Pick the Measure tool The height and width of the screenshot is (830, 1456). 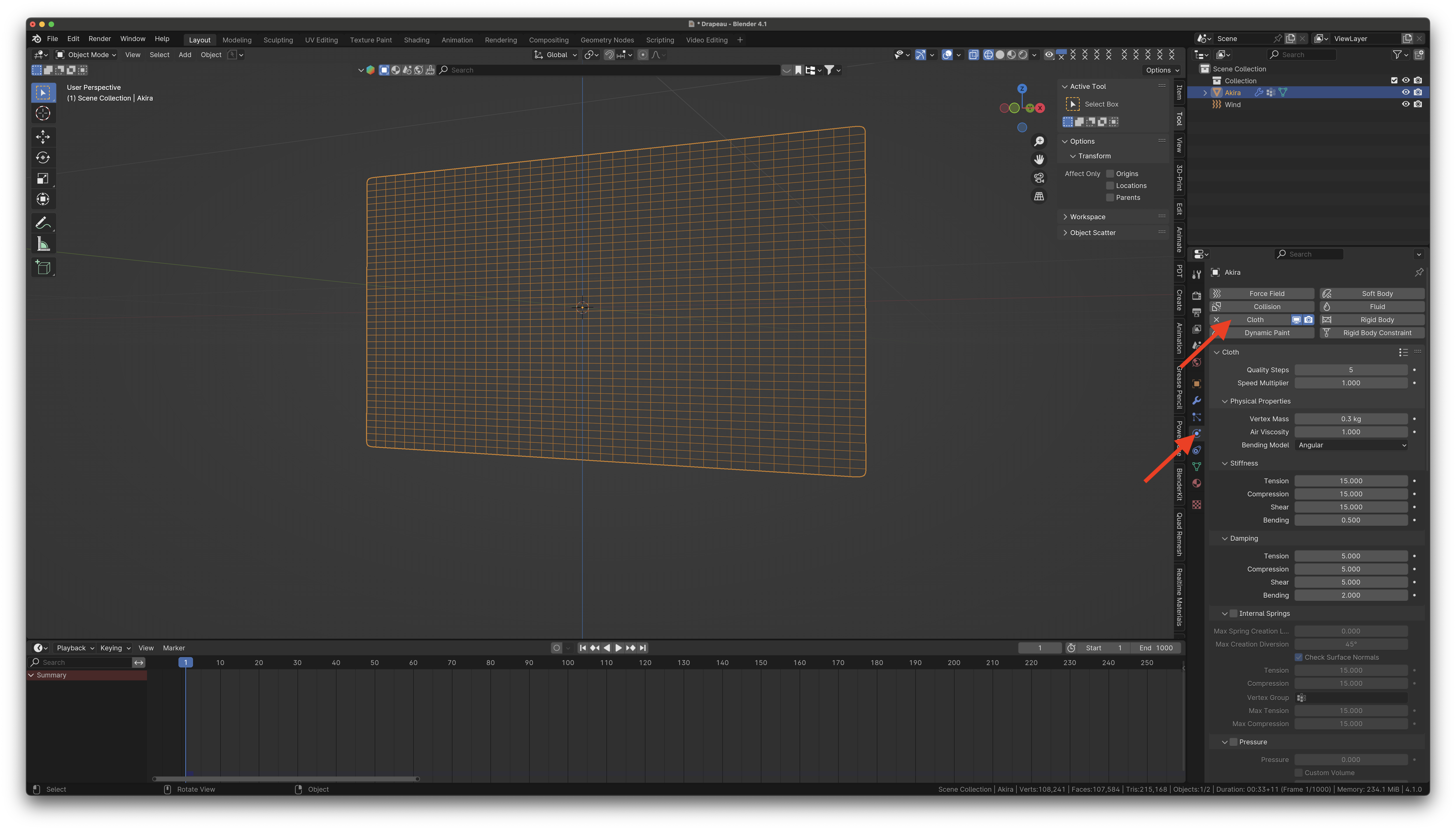click(43, 244)
